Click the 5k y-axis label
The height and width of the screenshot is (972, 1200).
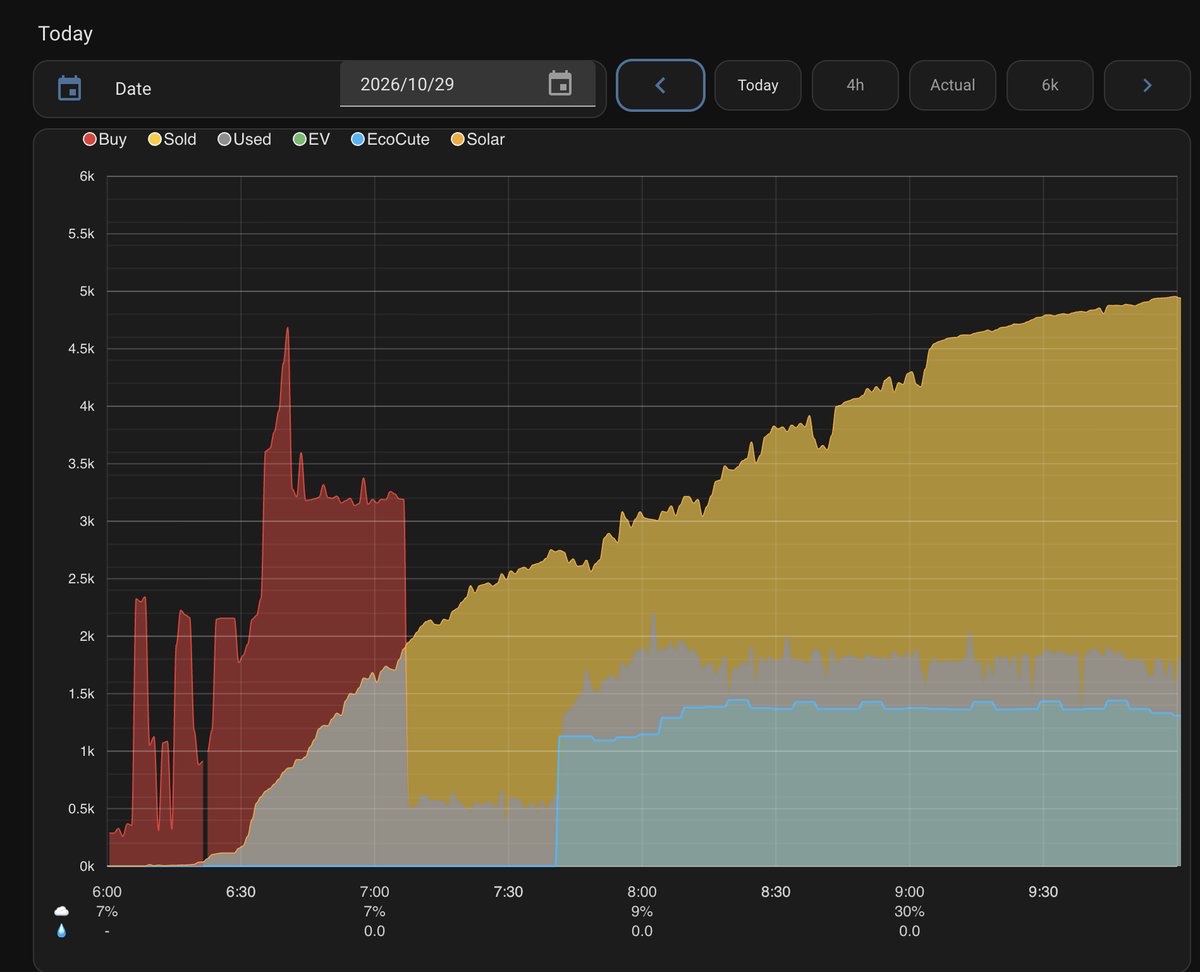point(86,291)
